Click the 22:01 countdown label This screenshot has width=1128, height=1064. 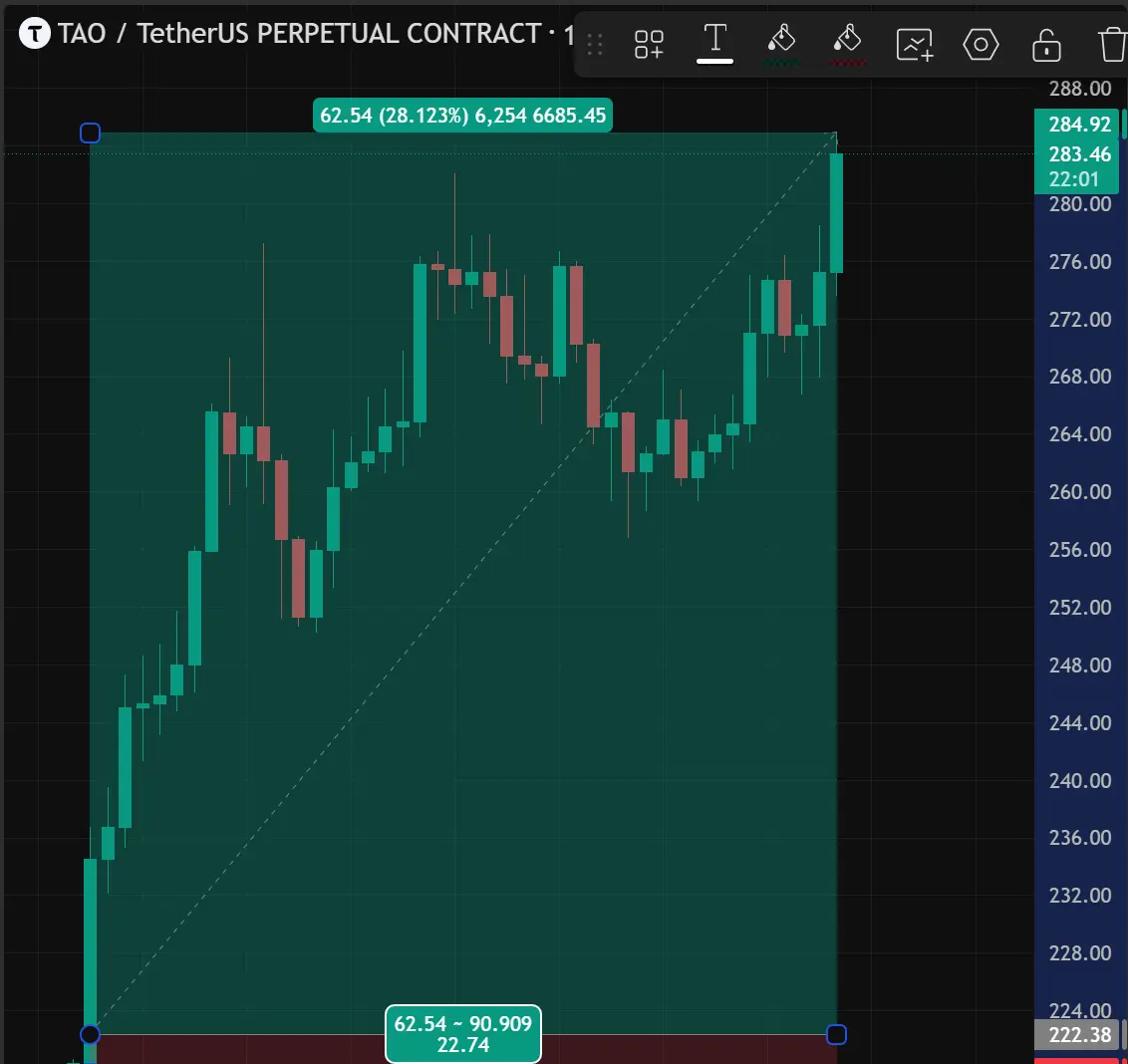[1073, 179]
